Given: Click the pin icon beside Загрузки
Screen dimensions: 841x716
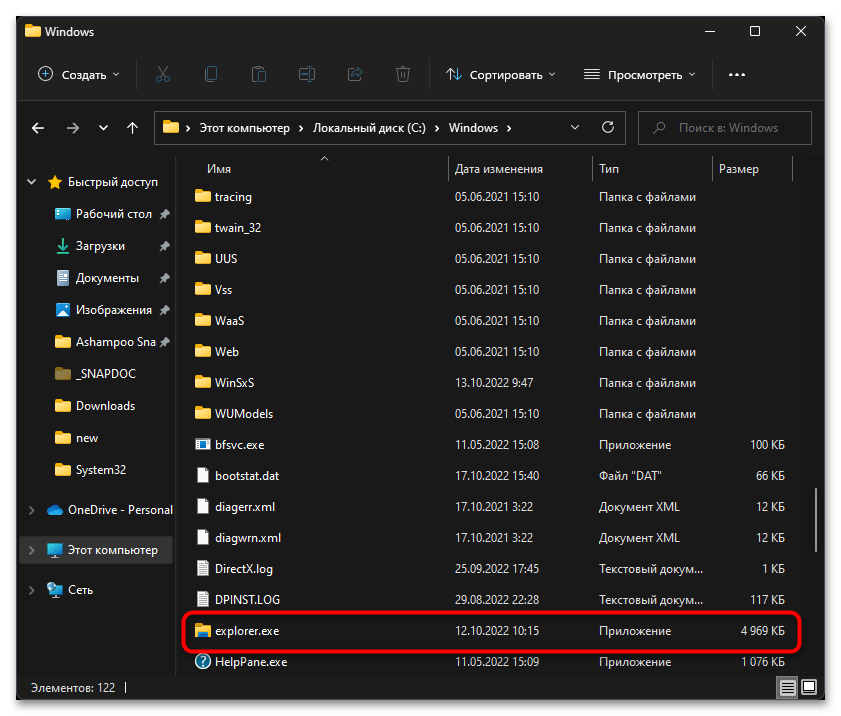Looking at the screenshot, I should [164, 246].
